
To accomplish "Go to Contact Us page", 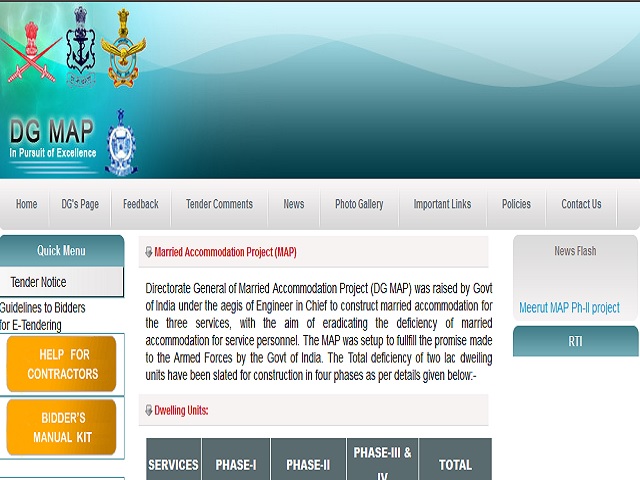I will pos(581,204).
